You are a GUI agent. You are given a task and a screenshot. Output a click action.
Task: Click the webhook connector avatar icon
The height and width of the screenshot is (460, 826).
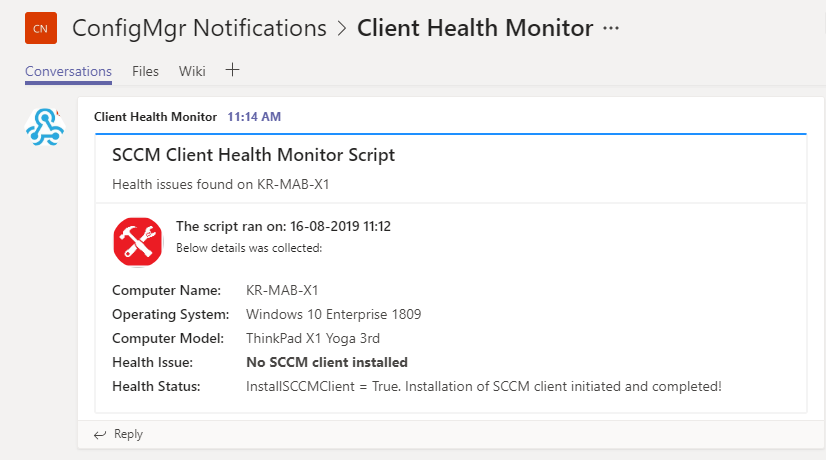click(45, 127)
